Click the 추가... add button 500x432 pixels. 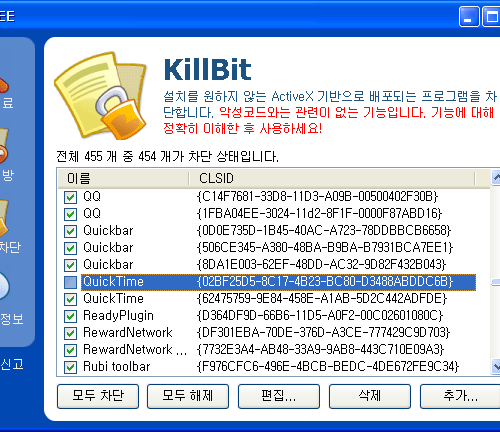click(460, 396)
